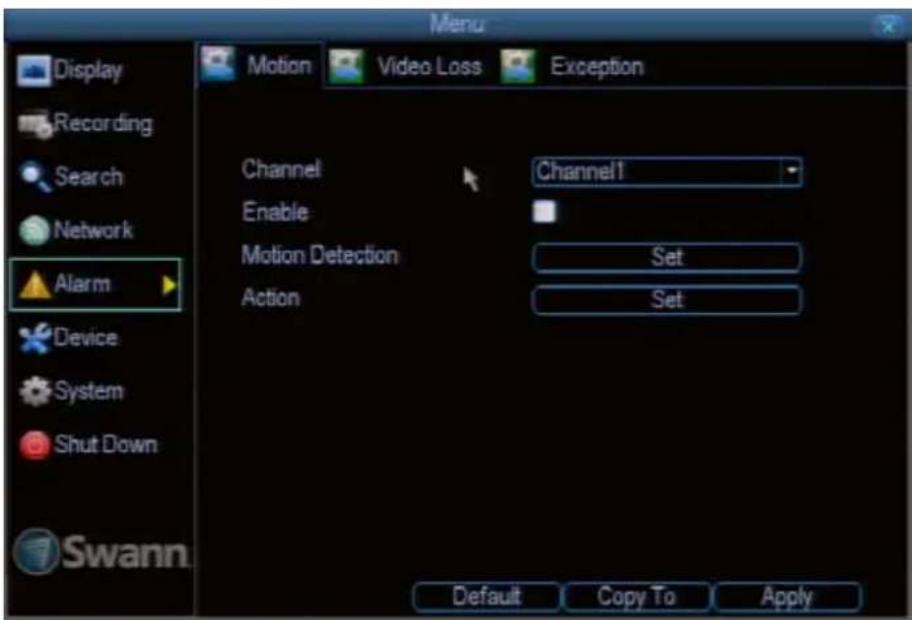Click the Copy To button
The width and height of the screenshot is (912, 620).
pyautogui.click(x=636, y=597)
